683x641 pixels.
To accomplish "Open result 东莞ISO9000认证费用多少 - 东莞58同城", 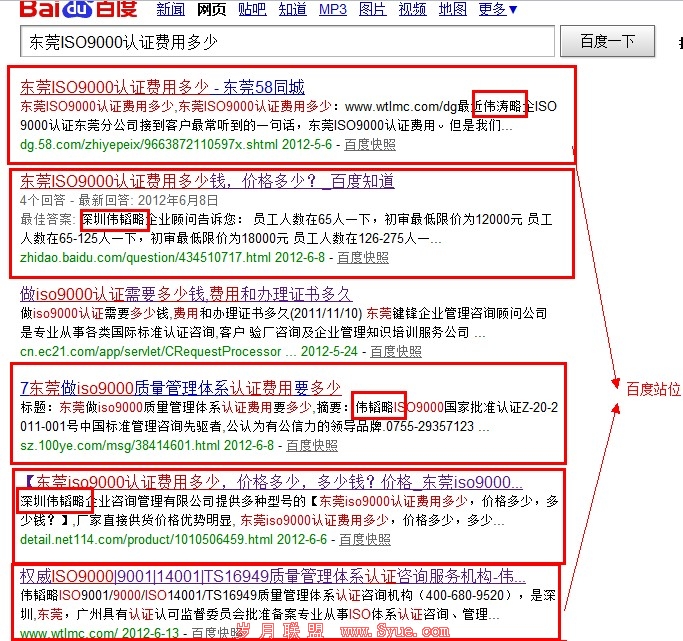I will pos(162,87).
